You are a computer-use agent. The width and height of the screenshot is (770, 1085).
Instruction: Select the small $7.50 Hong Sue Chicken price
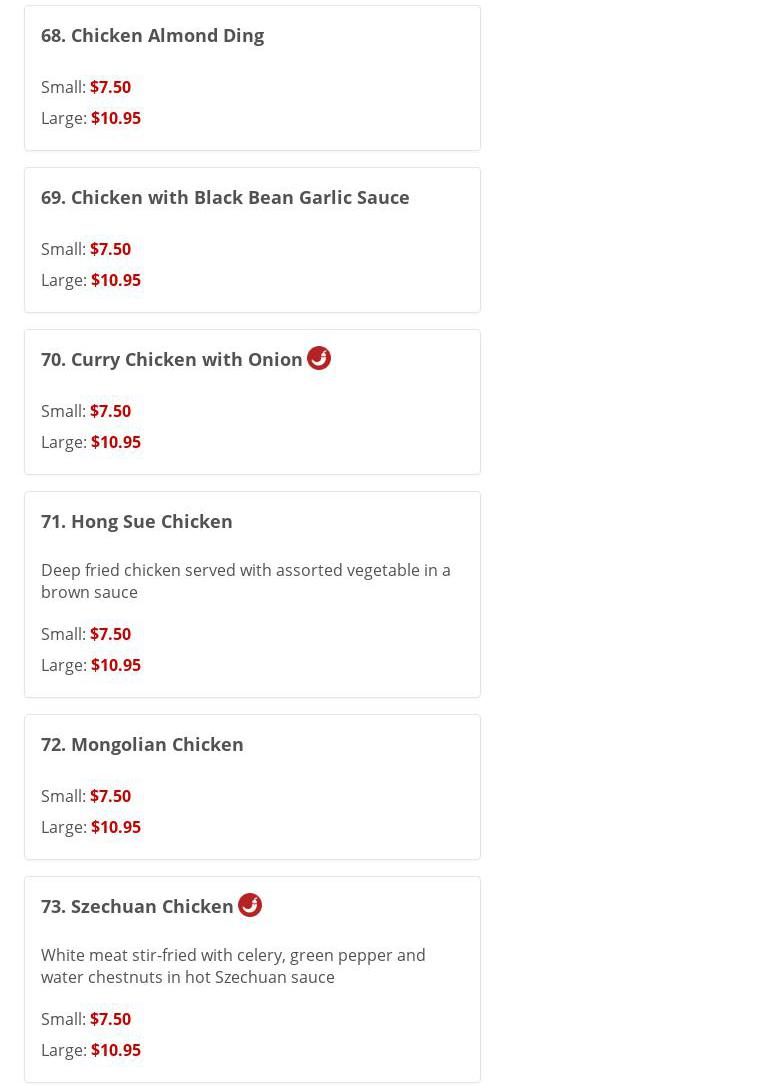(110, 634)
